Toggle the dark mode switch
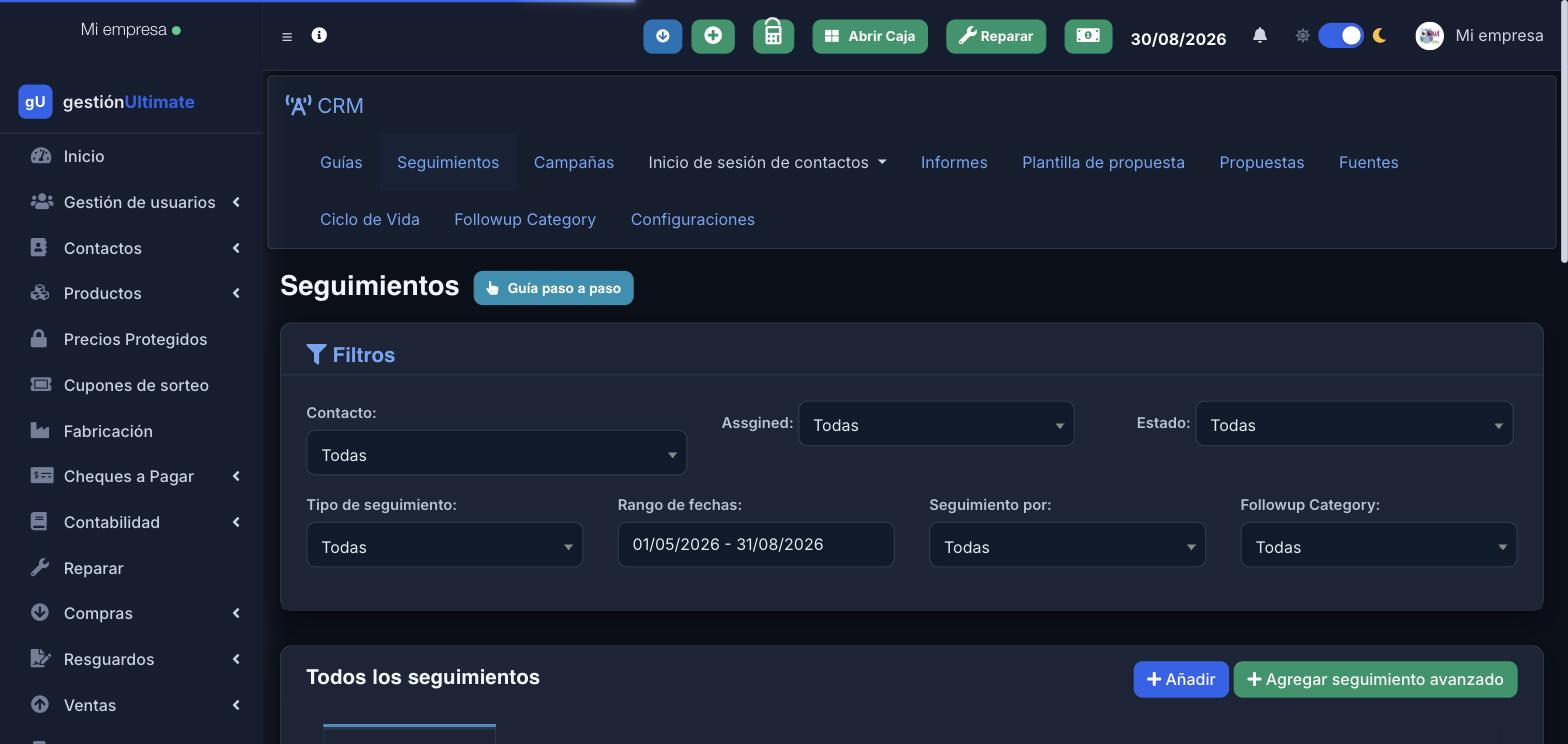Screen dimensions: 1568x744 pyautogui.click(x=1341, y=36)
